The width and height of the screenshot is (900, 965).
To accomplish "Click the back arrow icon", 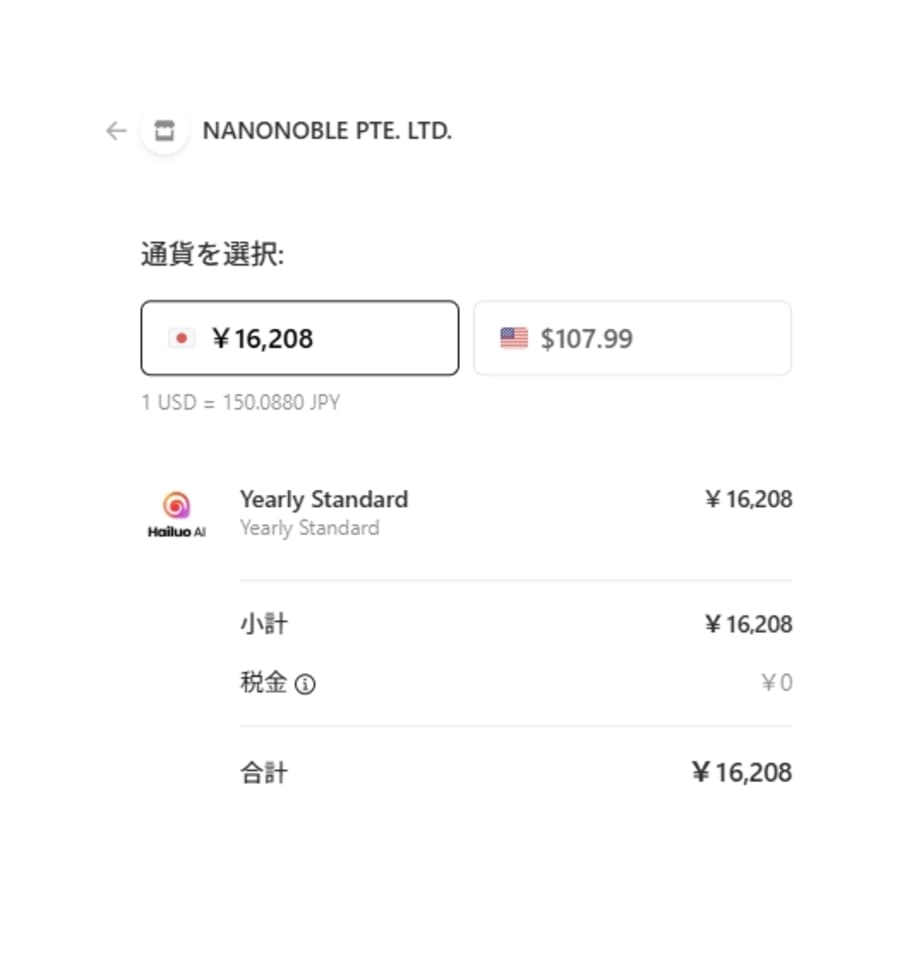I will tap(116, 131).
